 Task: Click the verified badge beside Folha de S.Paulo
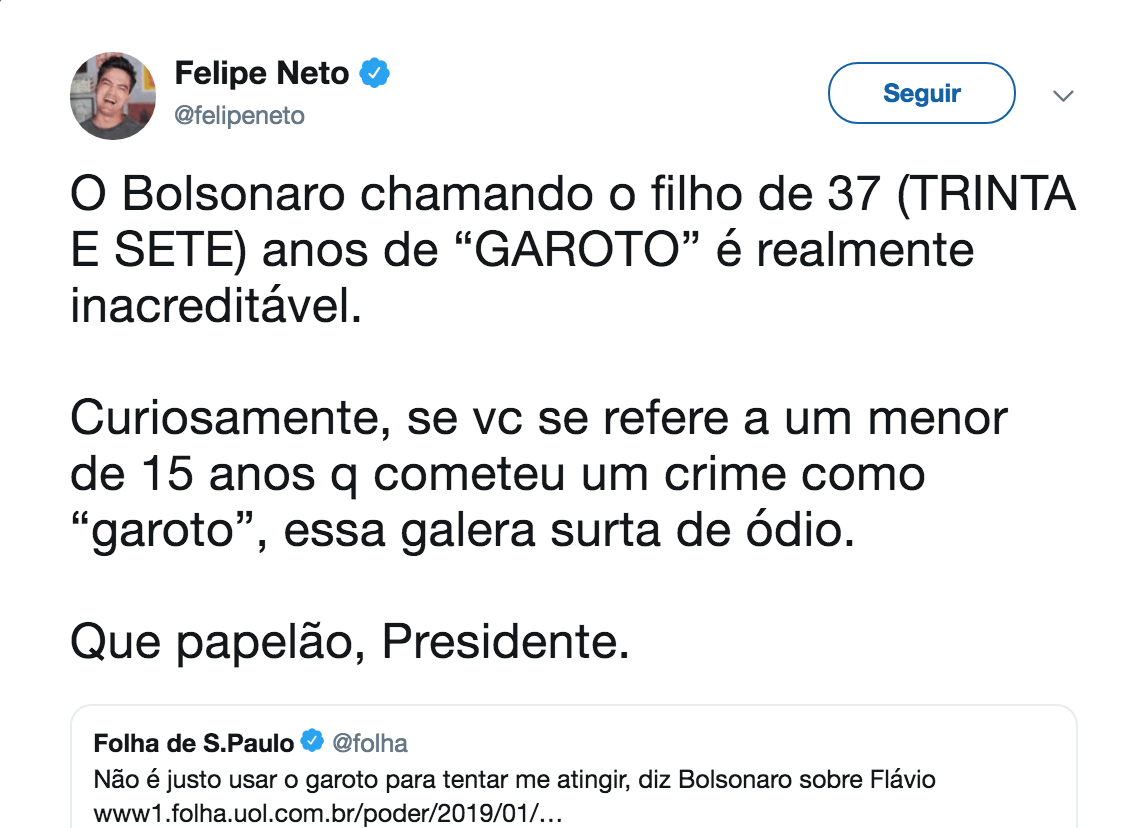coord(313,743)
